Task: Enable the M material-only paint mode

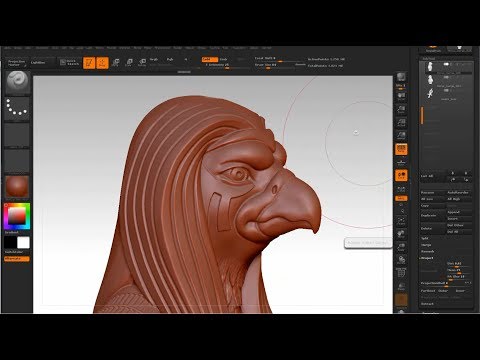Action: pos(186,59)
